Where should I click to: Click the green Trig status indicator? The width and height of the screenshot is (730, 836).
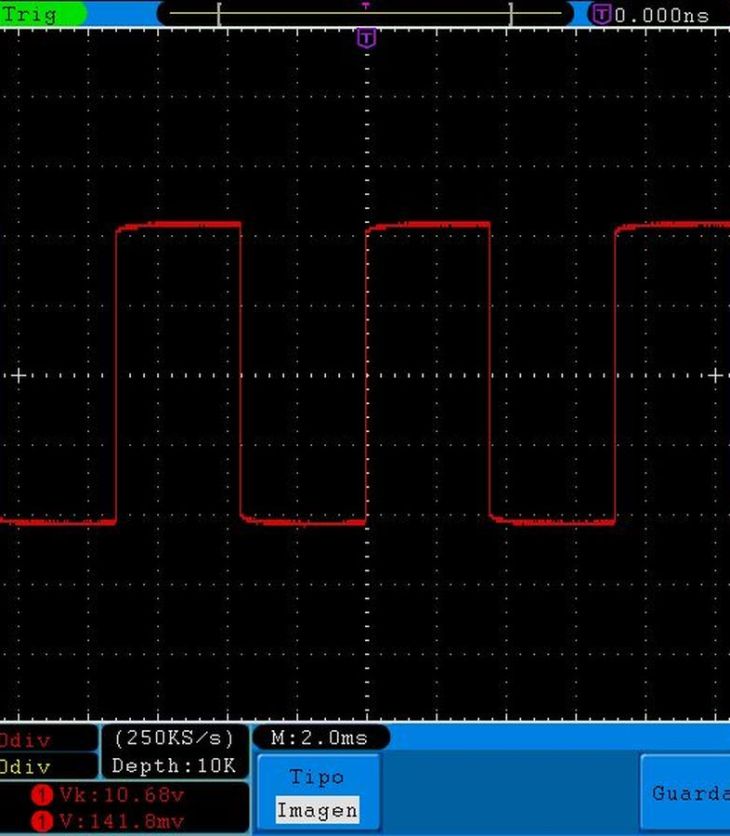(40, 14)
